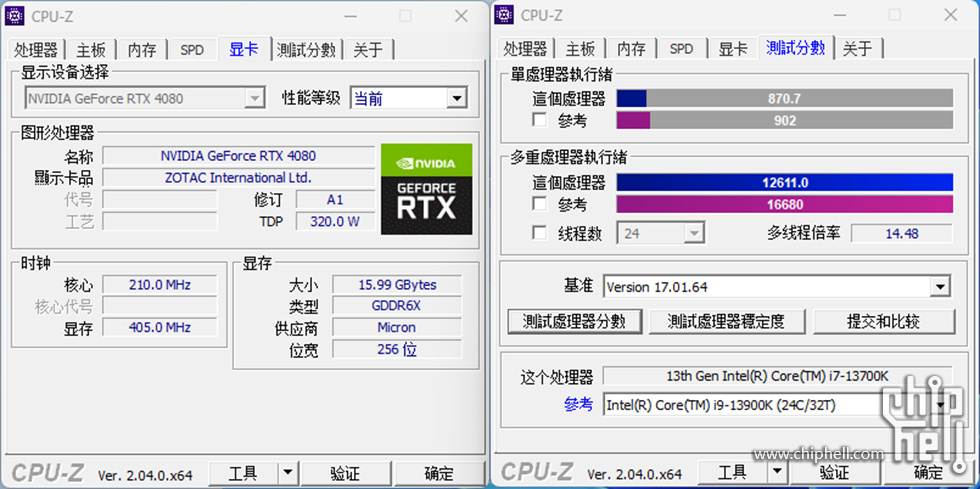Click vendor value Micron
Image resolution: width=980 pixels, height=489 pixels.
[397, 327]
